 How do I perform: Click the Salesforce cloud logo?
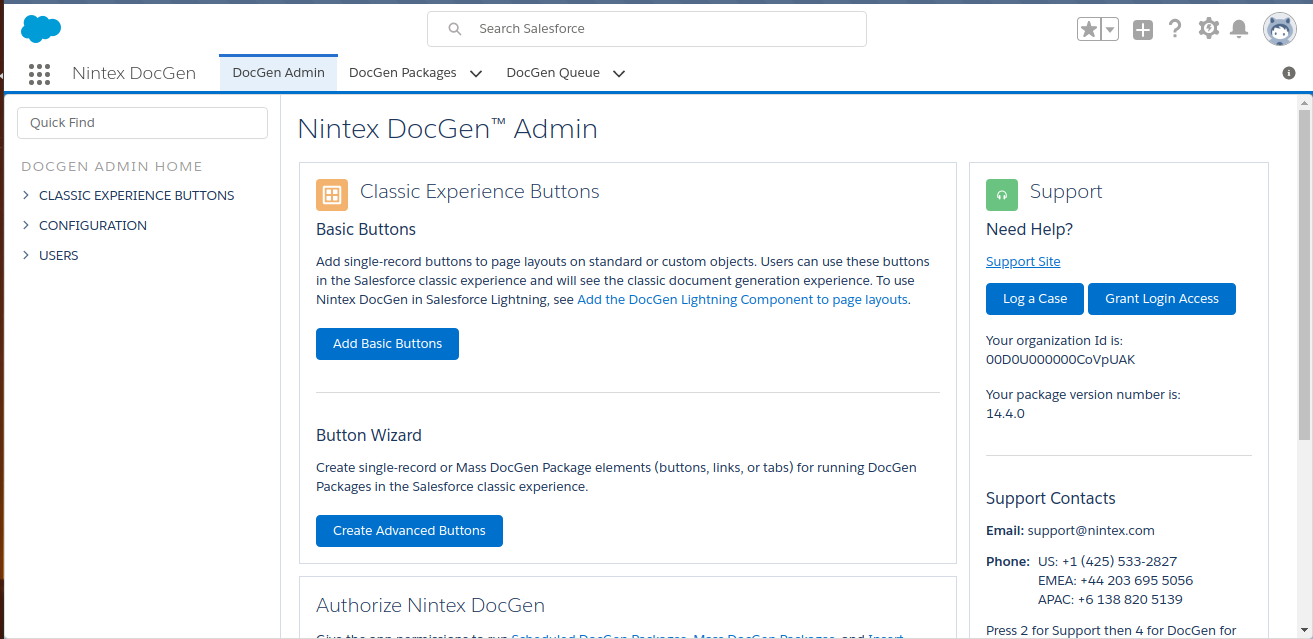coord(41,29)
